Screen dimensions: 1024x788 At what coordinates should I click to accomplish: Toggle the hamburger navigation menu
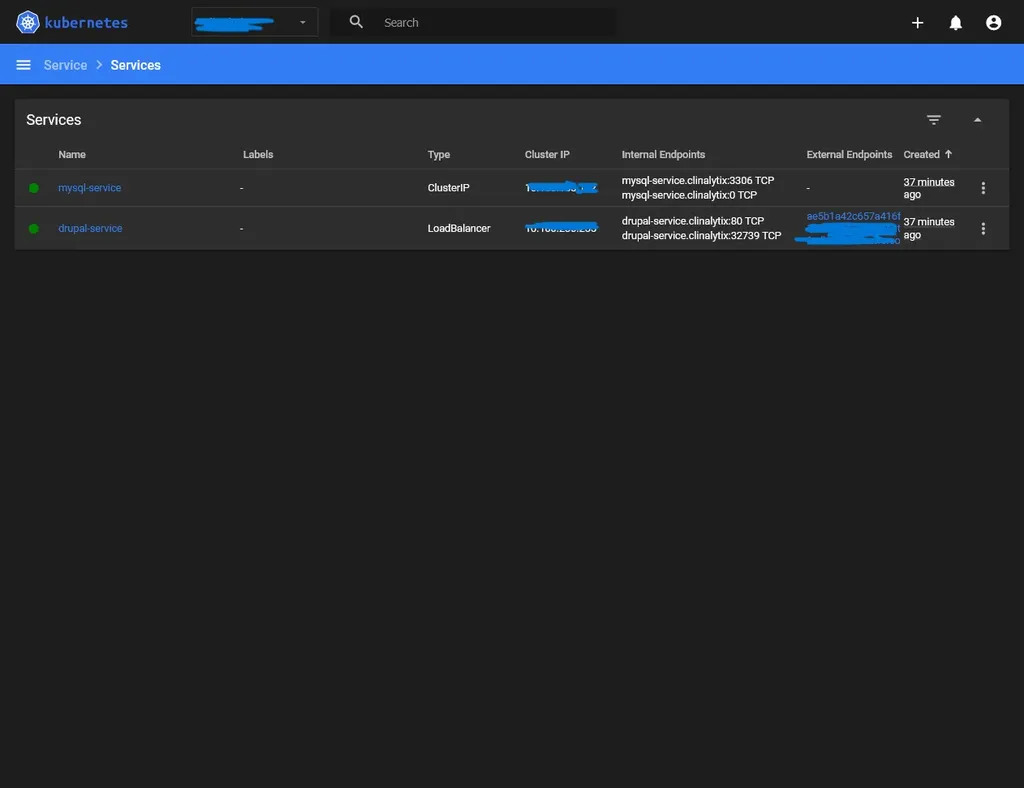(24, 65)
